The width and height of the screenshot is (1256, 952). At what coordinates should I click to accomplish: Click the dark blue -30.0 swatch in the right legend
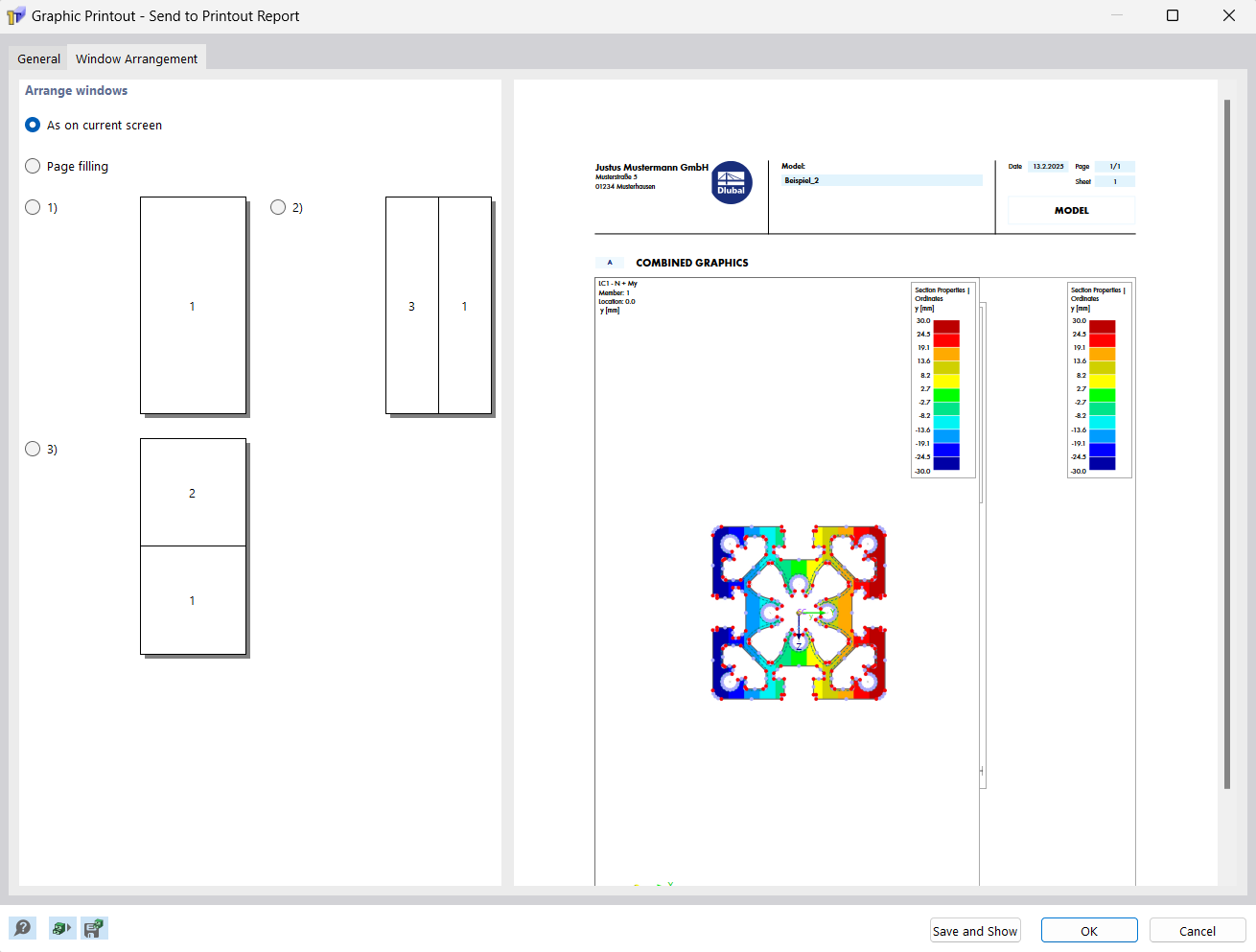pos(1103,463)
